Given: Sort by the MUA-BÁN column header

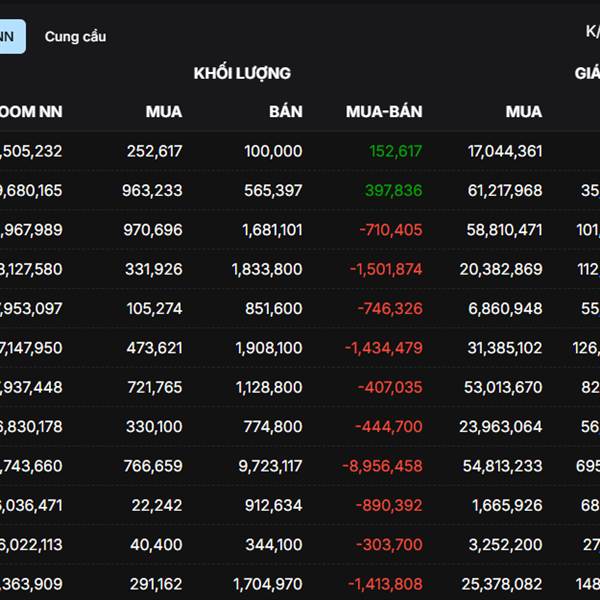Looking at the screenshot, I should [x=384, y=112].
